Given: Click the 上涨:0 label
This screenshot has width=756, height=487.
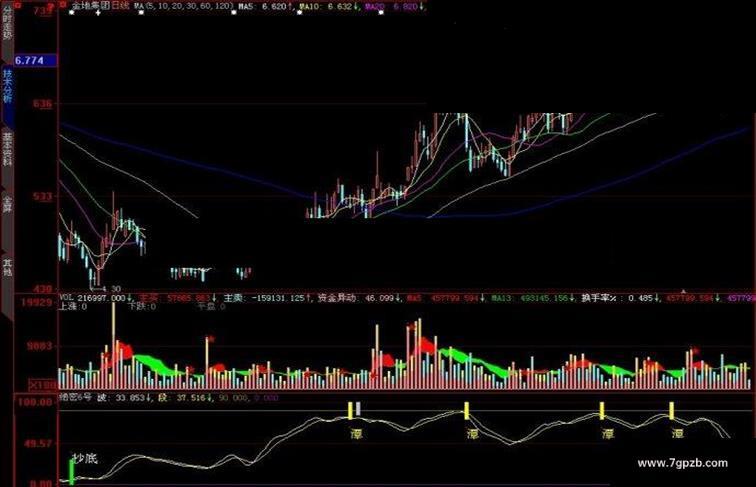Looking at the screenshot, I should click(x=73, y=306).
